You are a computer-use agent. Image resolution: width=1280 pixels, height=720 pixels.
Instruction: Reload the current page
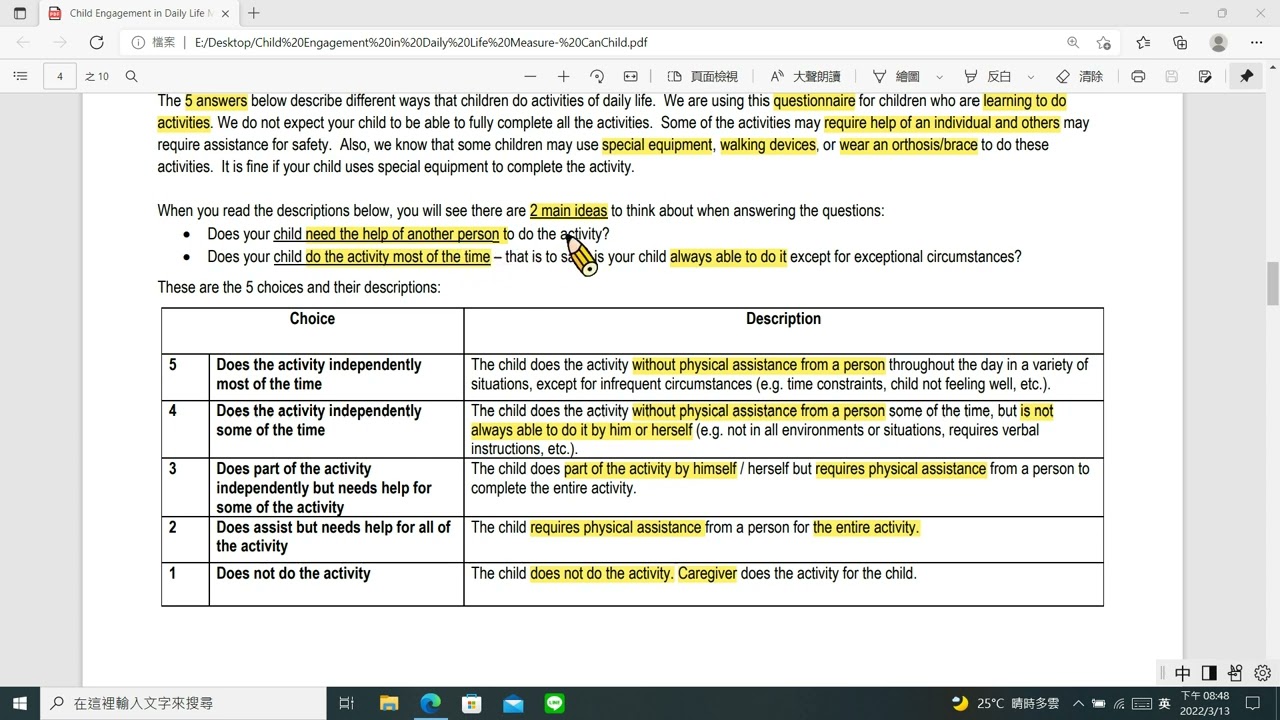[96, 43]
